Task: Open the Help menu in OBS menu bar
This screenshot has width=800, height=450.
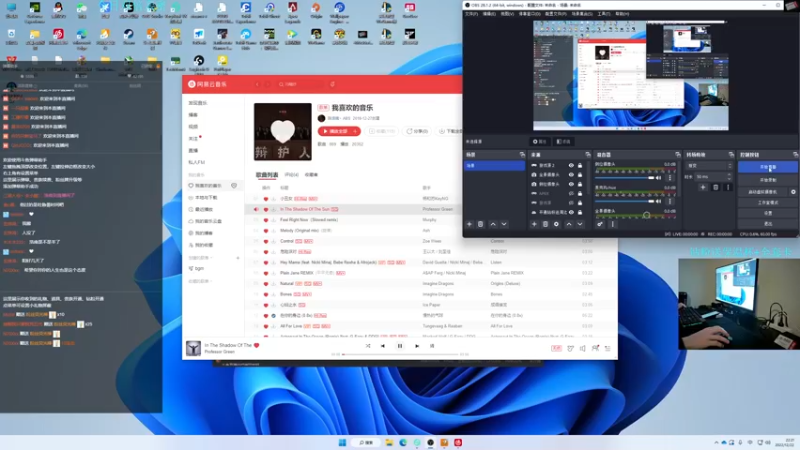Action: (x=622, y=14)
